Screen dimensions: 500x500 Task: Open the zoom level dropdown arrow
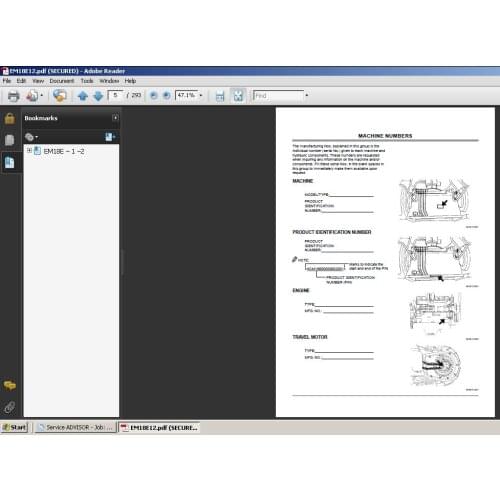(201, 95)
